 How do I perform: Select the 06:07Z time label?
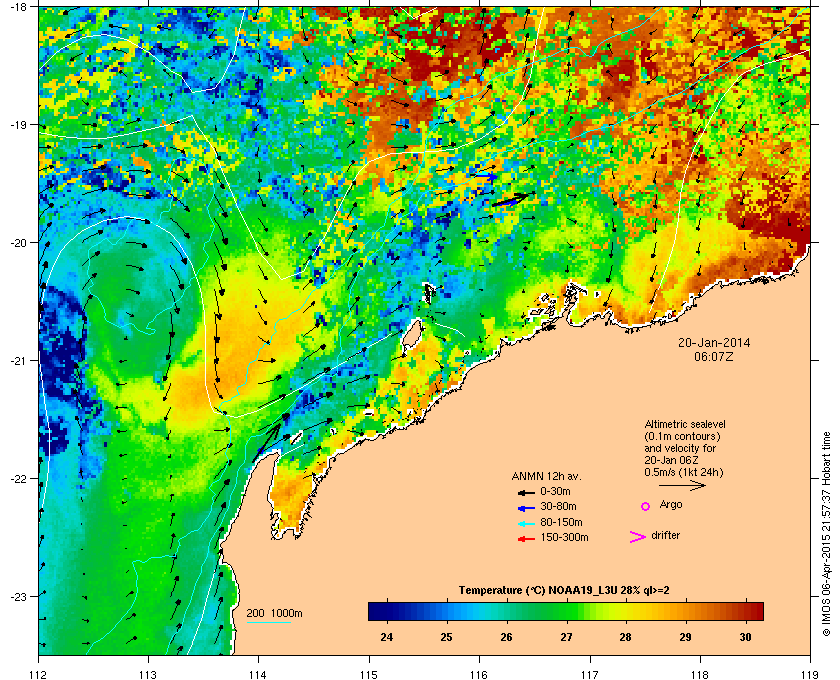pyautogui.click(x=714, y=356)
